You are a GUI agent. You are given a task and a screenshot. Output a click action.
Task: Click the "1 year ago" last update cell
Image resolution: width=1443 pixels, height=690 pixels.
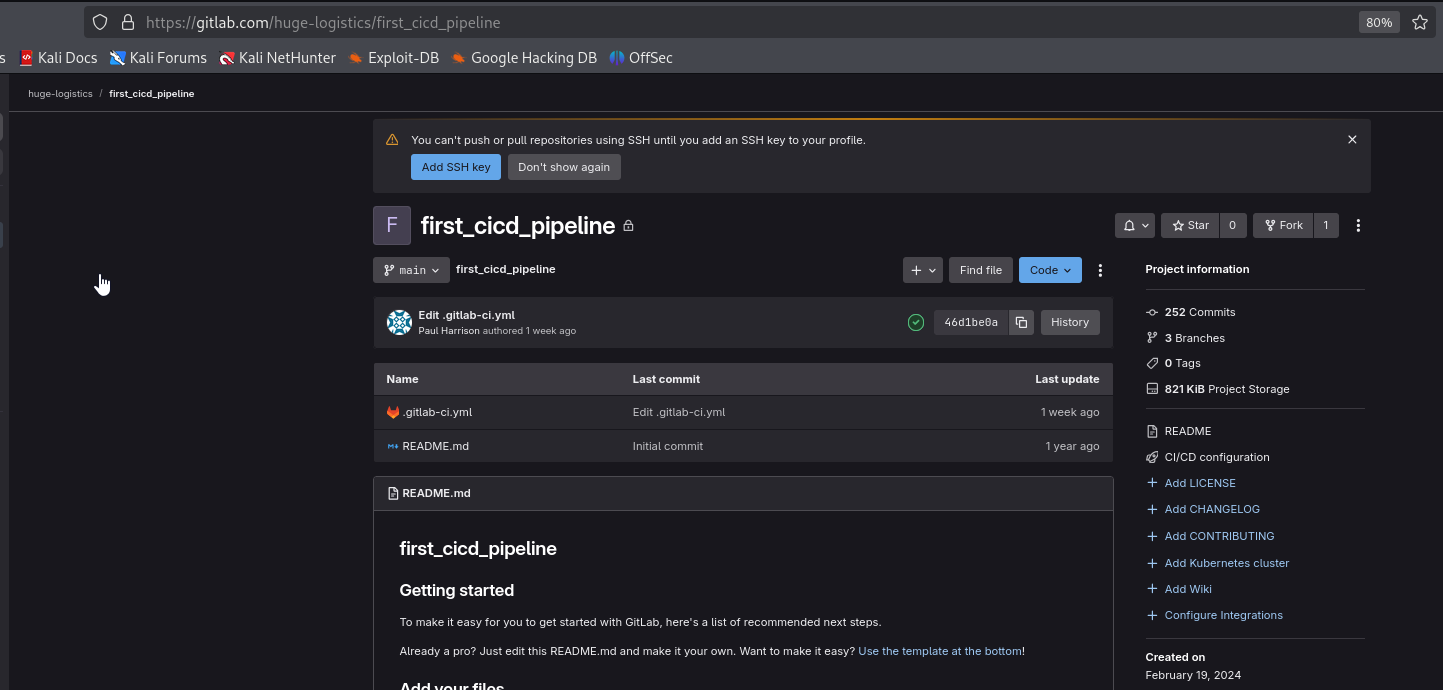click(1072, 446)
